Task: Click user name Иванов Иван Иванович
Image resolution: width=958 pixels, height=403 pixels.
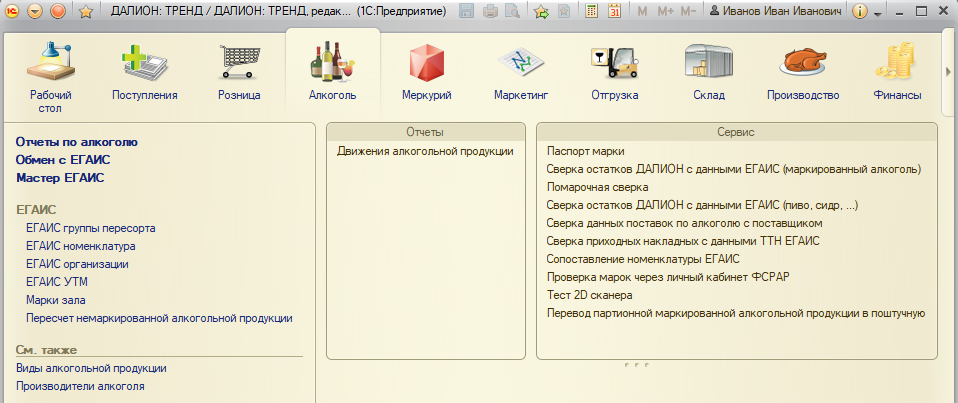Action: [776, 11]
